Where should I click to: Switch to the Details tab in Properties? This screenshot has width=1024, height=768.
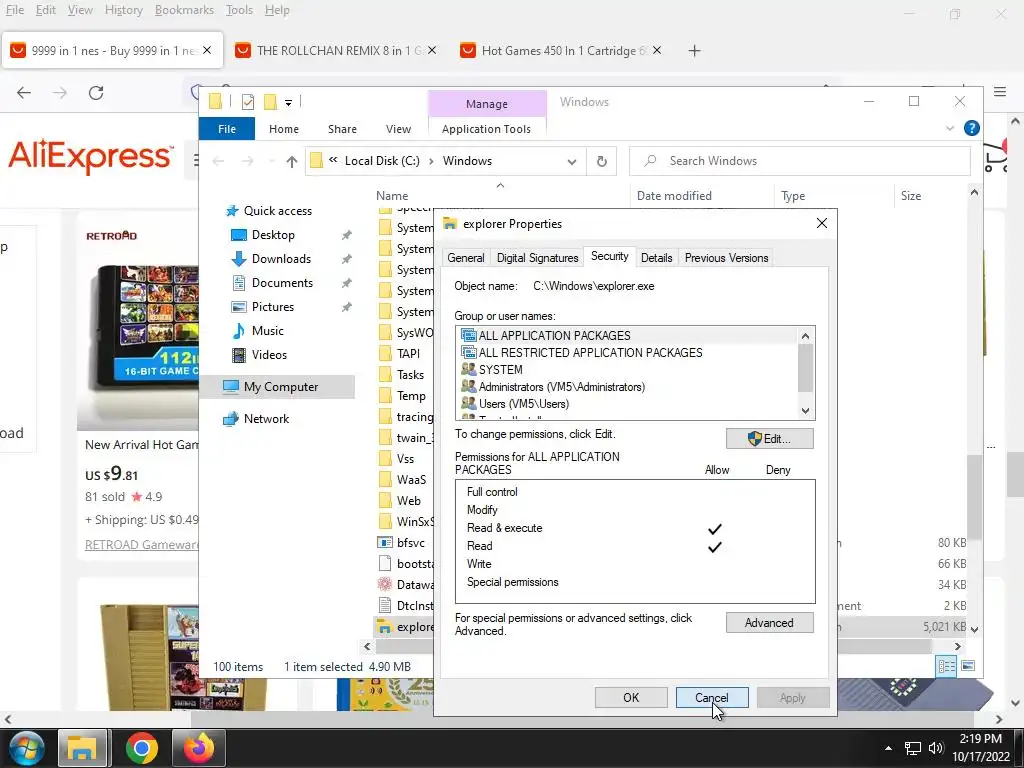(656, 258)
